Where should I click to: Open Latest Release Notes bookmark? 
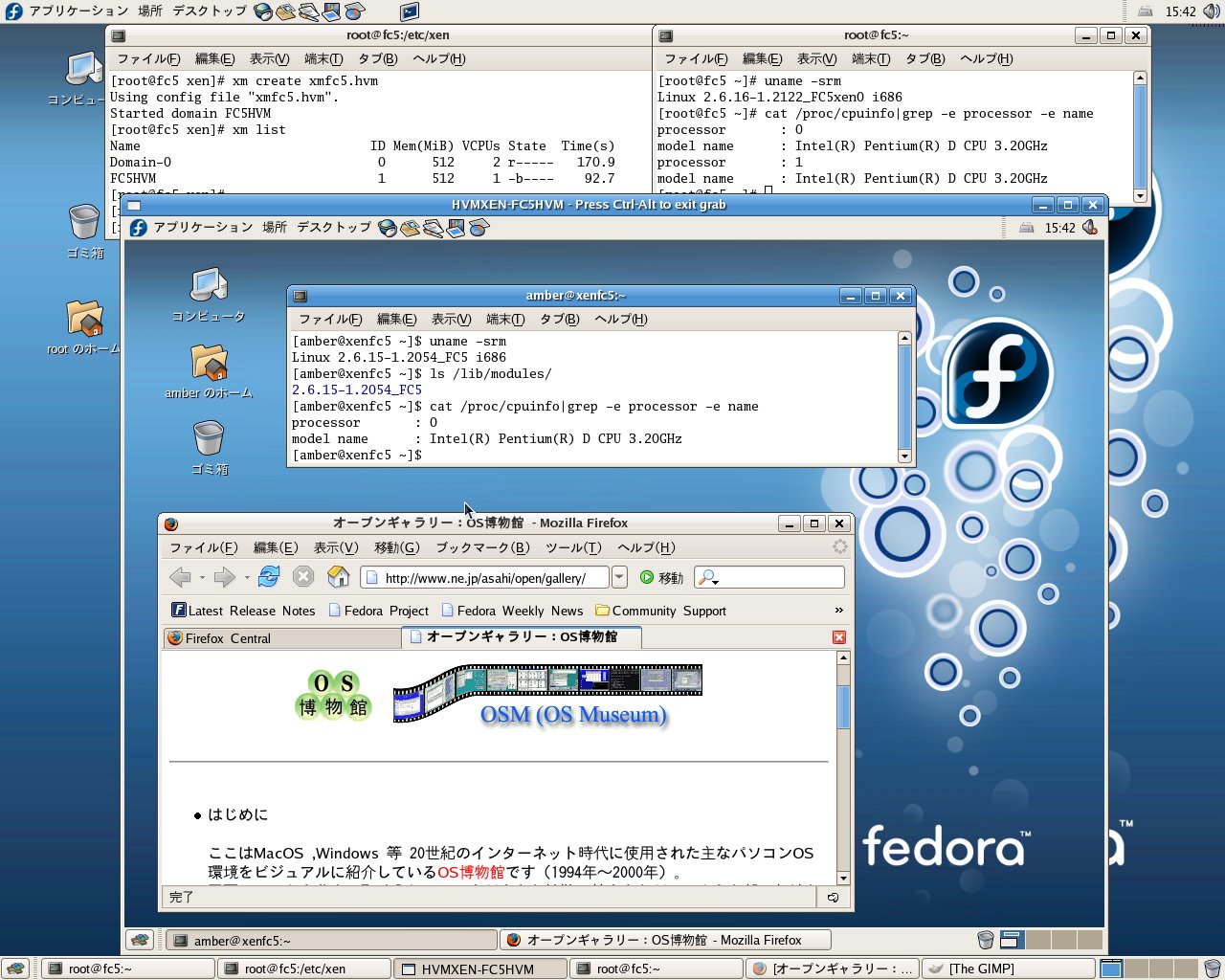tap(243, 611)
